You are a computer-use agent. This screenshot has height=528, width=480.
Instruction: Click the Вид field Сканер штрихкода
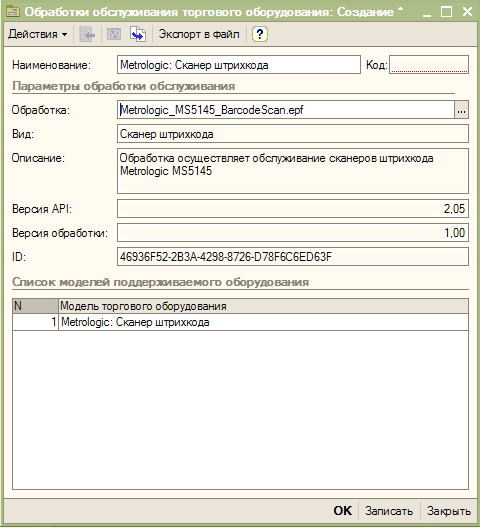(293, 134)
